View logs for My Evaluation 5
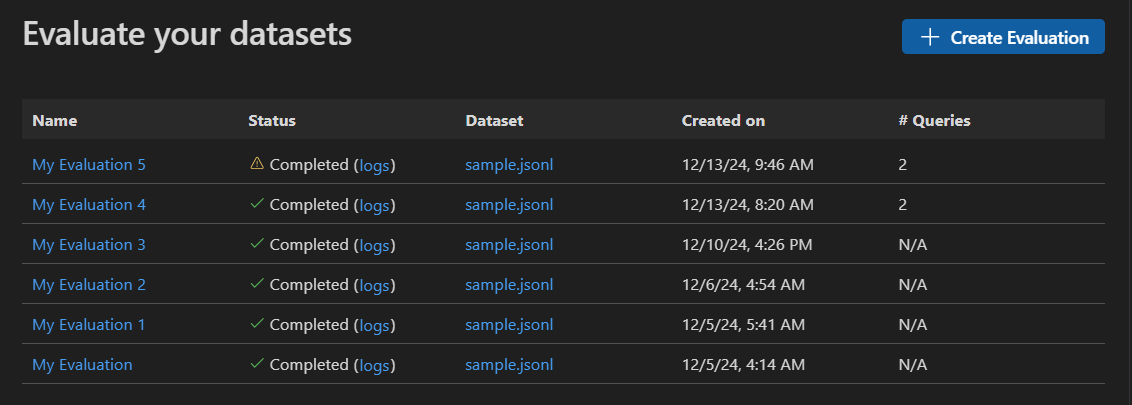1132x405 pixels. pyautogui.click(x=374, y=165)
